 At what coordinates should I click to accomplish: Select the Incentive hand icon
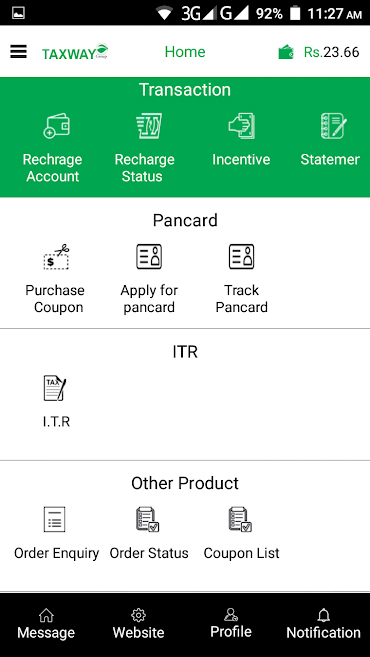pos(241,126)
